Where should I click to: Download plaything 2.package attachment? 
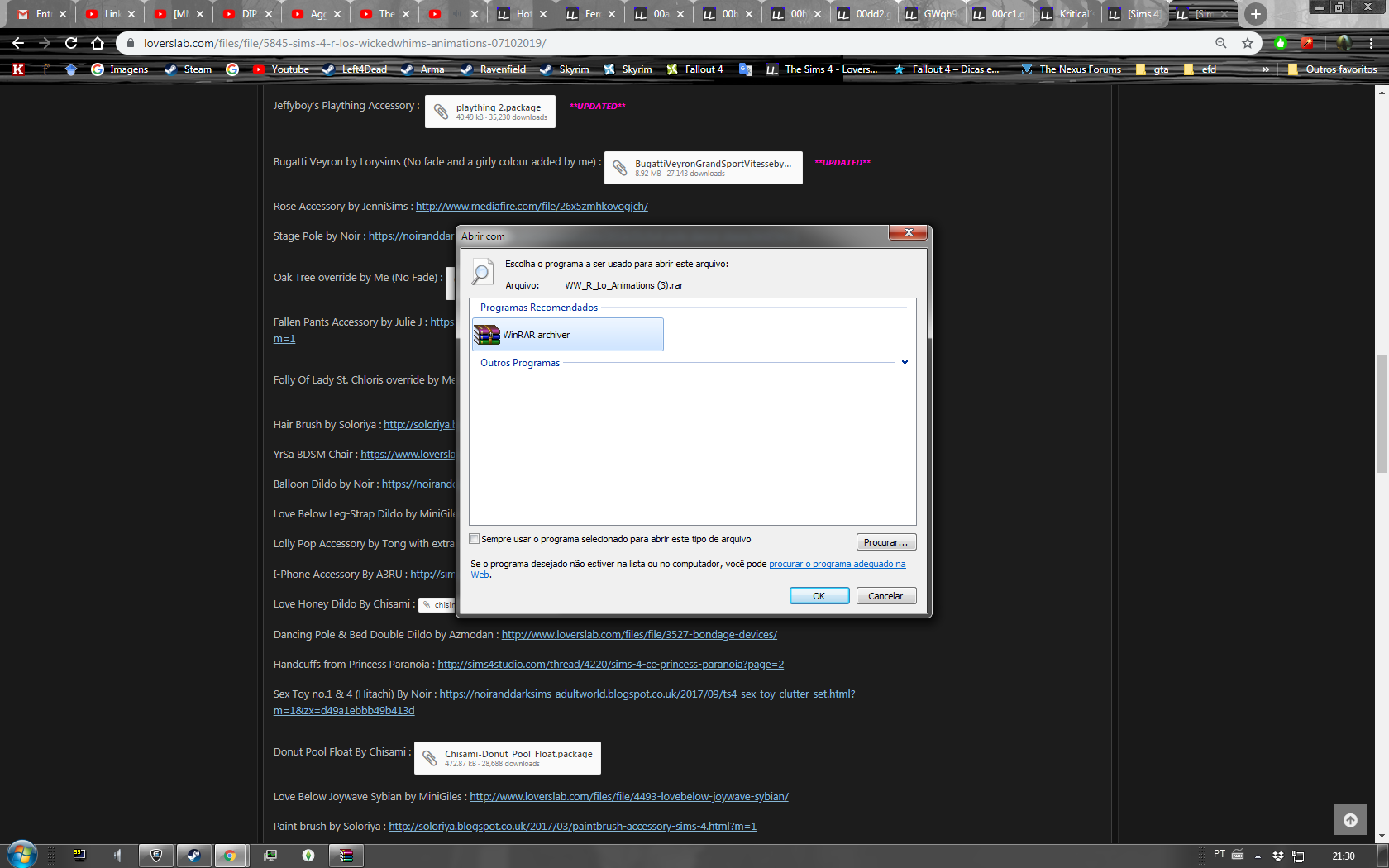490,112
